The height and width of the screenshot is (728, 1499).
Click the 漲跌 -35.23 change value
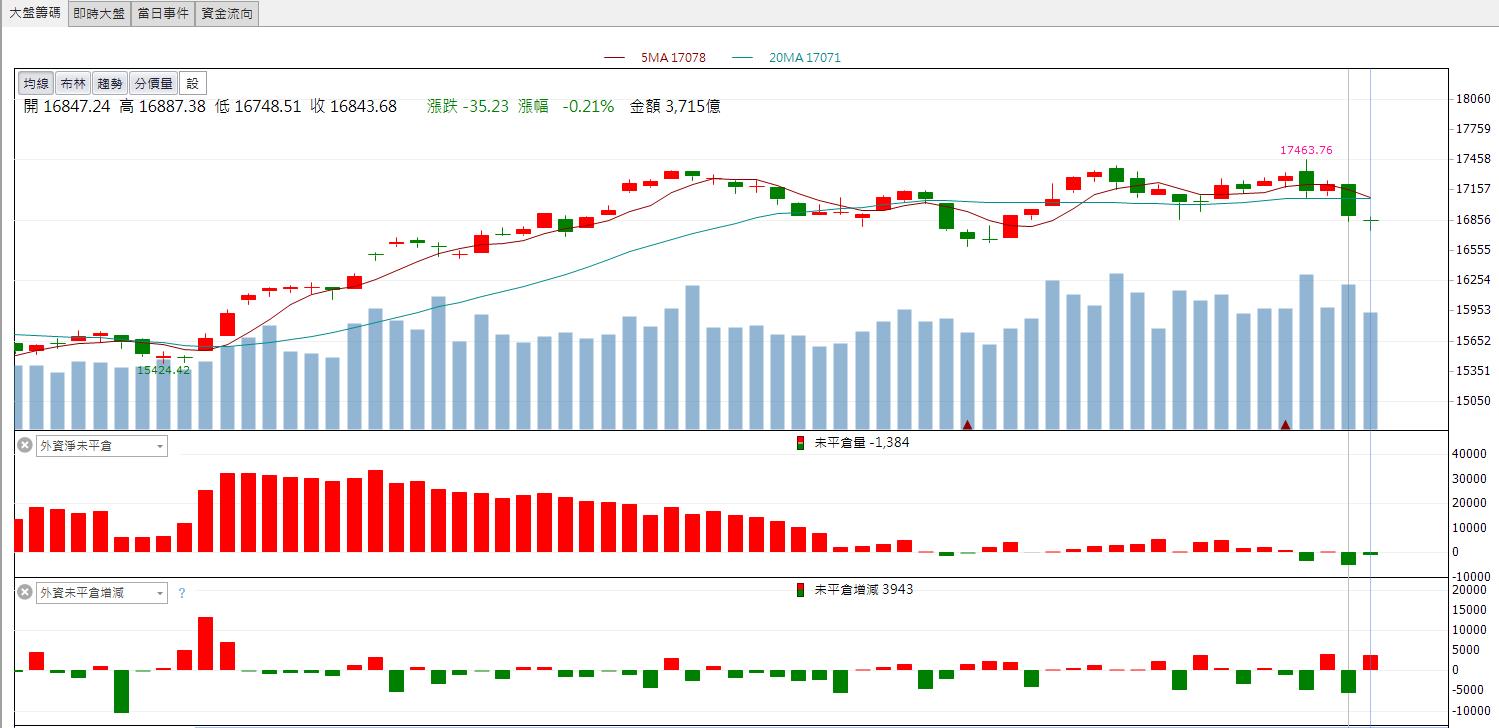click(x=468, y=106)
